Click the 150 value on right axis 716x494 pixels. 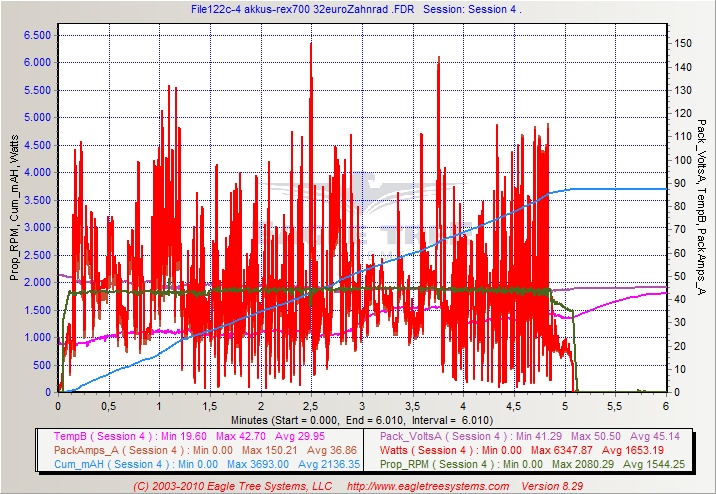682,44
